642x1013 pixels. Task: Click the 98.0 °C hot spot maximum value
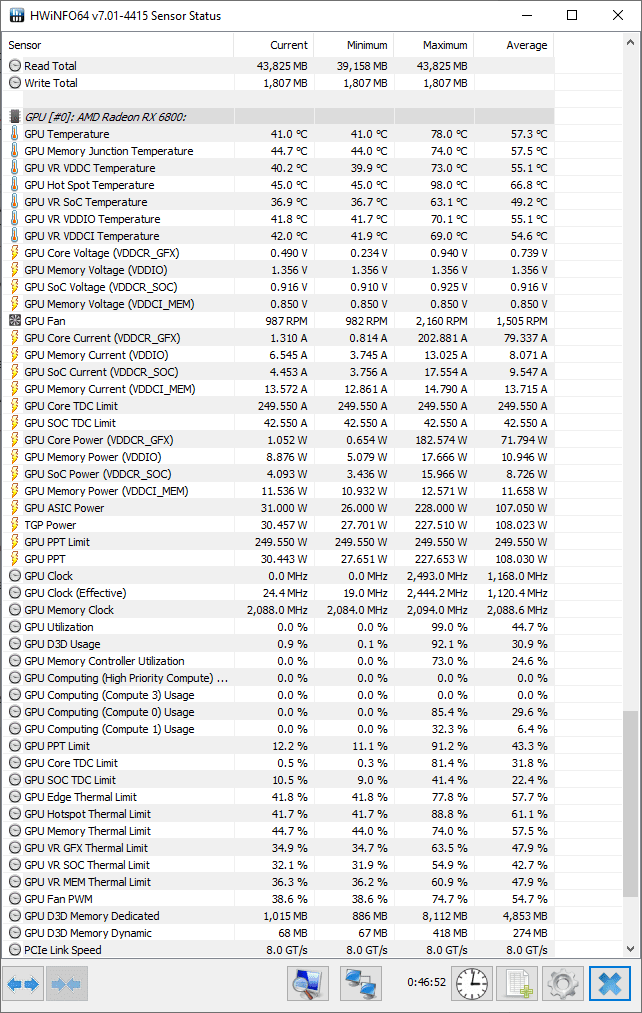(449, 185)
